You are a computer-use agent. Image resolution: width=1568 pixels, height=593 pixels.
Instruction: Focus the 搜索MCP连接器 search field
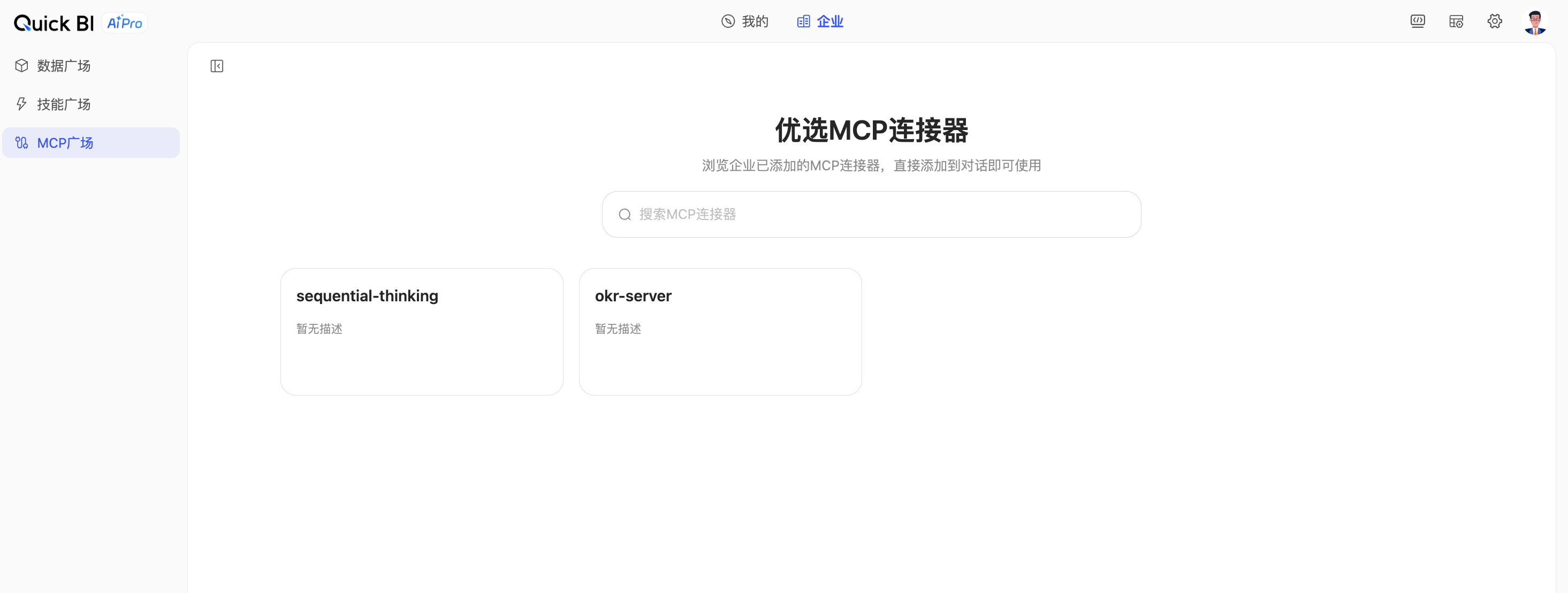[x=871, y=214]
